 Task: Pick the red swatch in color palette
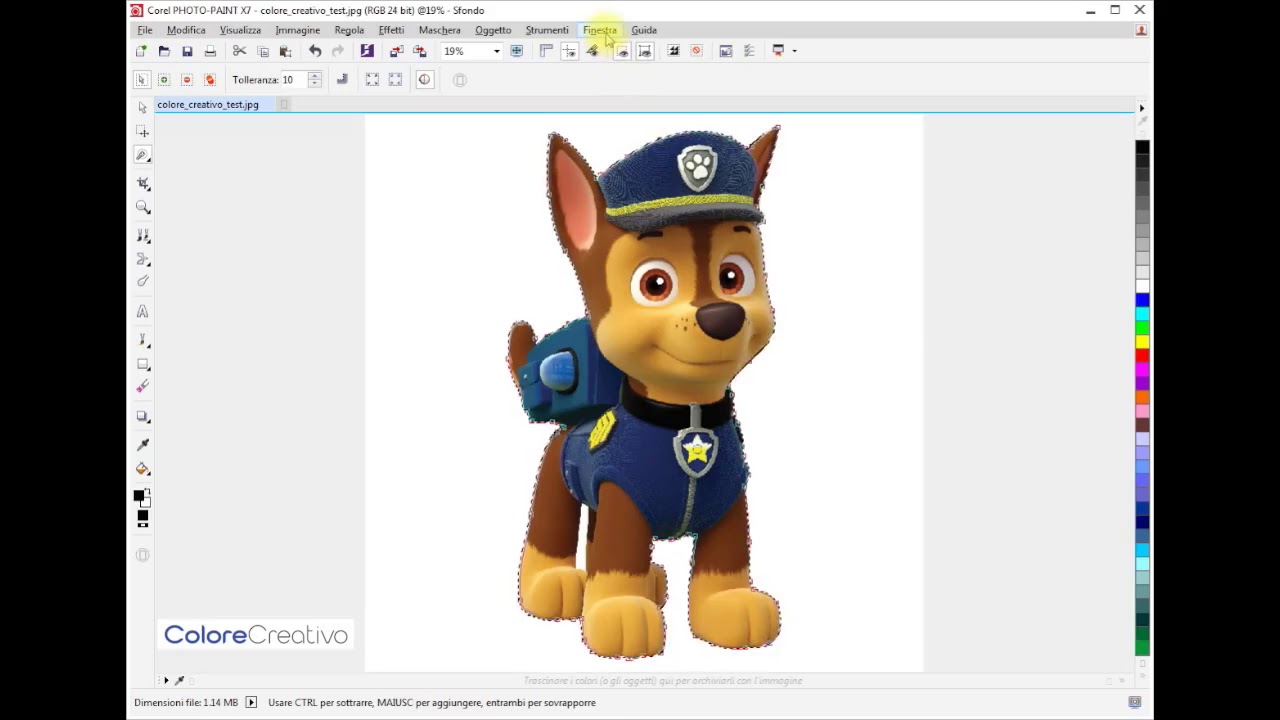pyautogui.click(x=1142, y=356)
